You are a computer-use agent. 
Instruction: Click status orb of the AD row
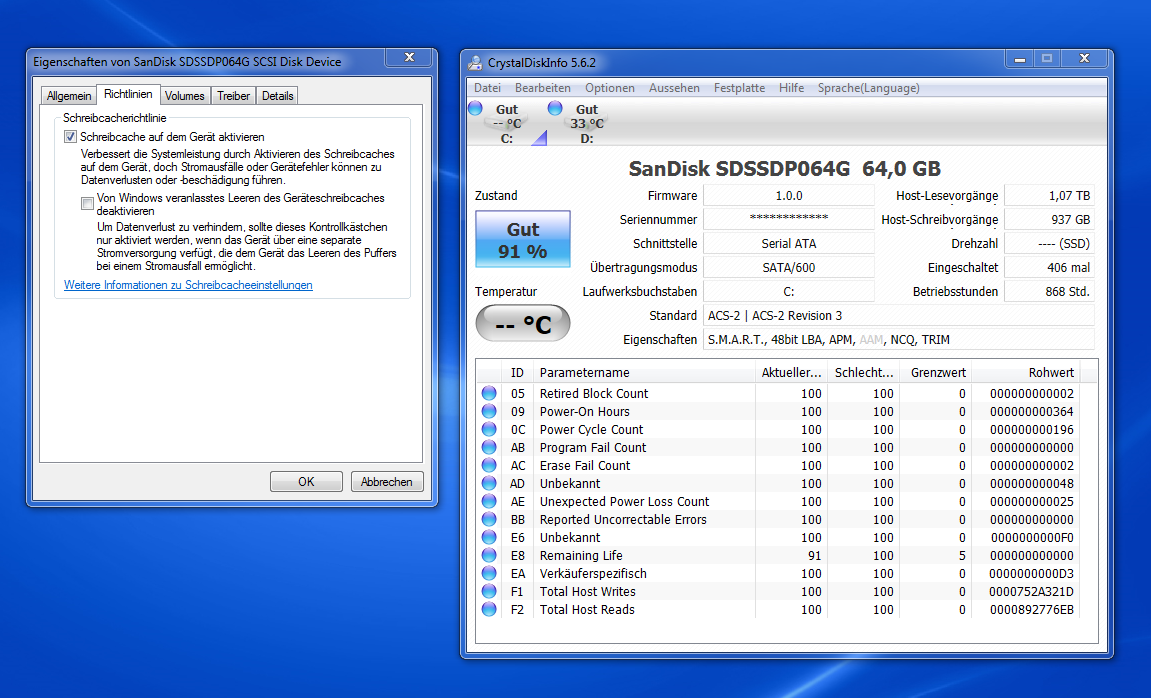pyautogui.click(x=489, y=483)
